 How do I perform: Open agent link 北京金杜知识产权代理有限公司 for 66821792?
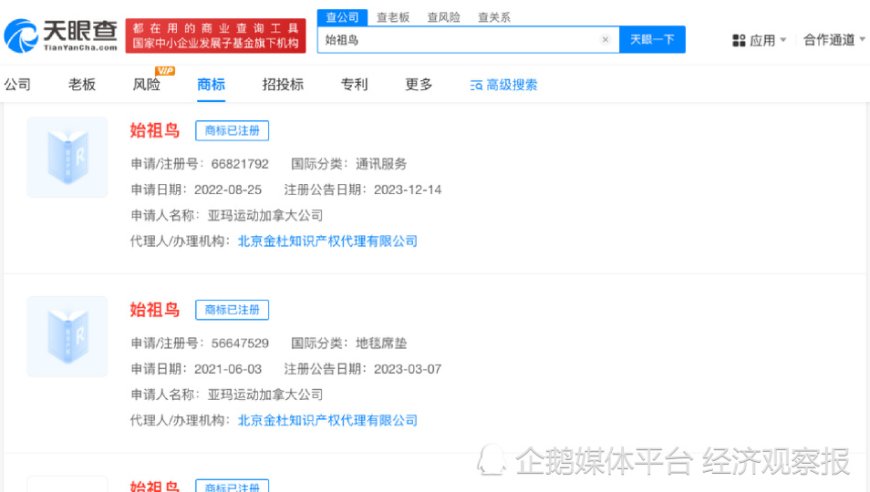tap(327, 241)
